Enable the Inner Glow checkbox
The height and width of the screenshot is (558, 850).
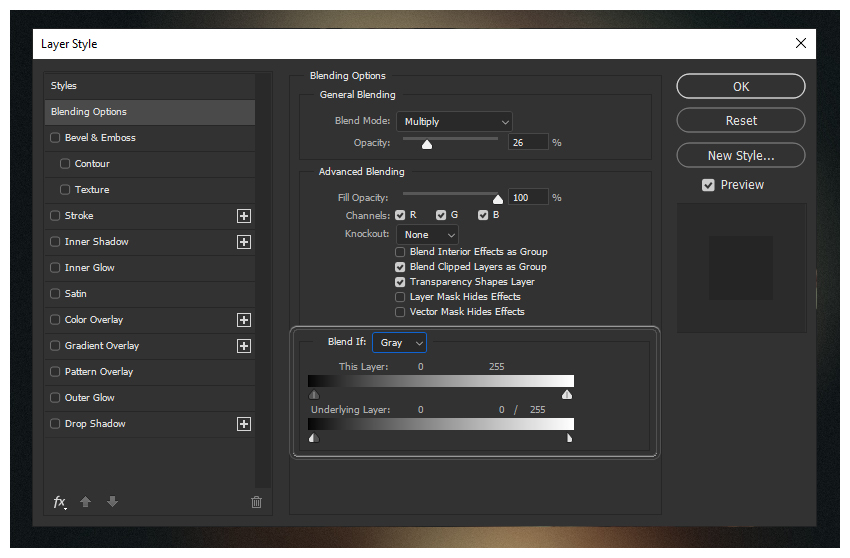(55, 268)
